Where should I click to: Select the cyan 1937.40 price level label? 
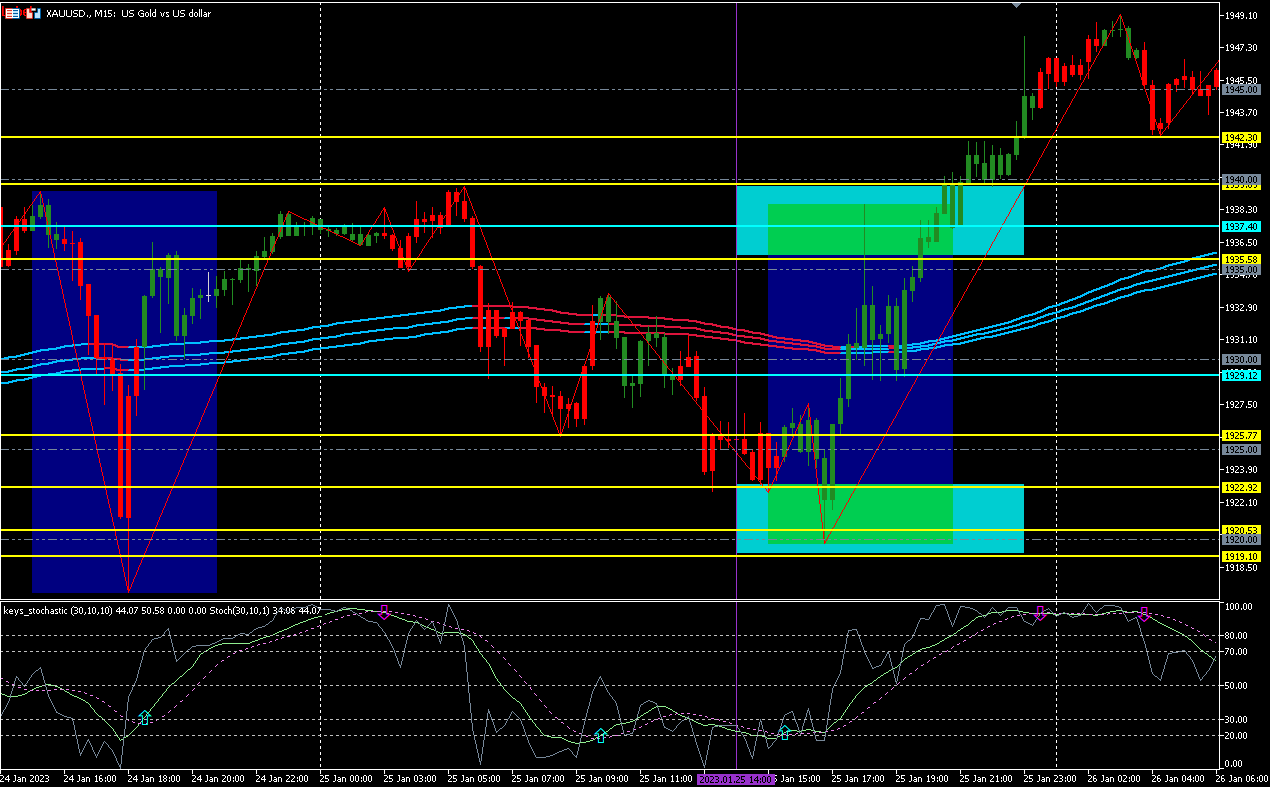pos(1240,227)
